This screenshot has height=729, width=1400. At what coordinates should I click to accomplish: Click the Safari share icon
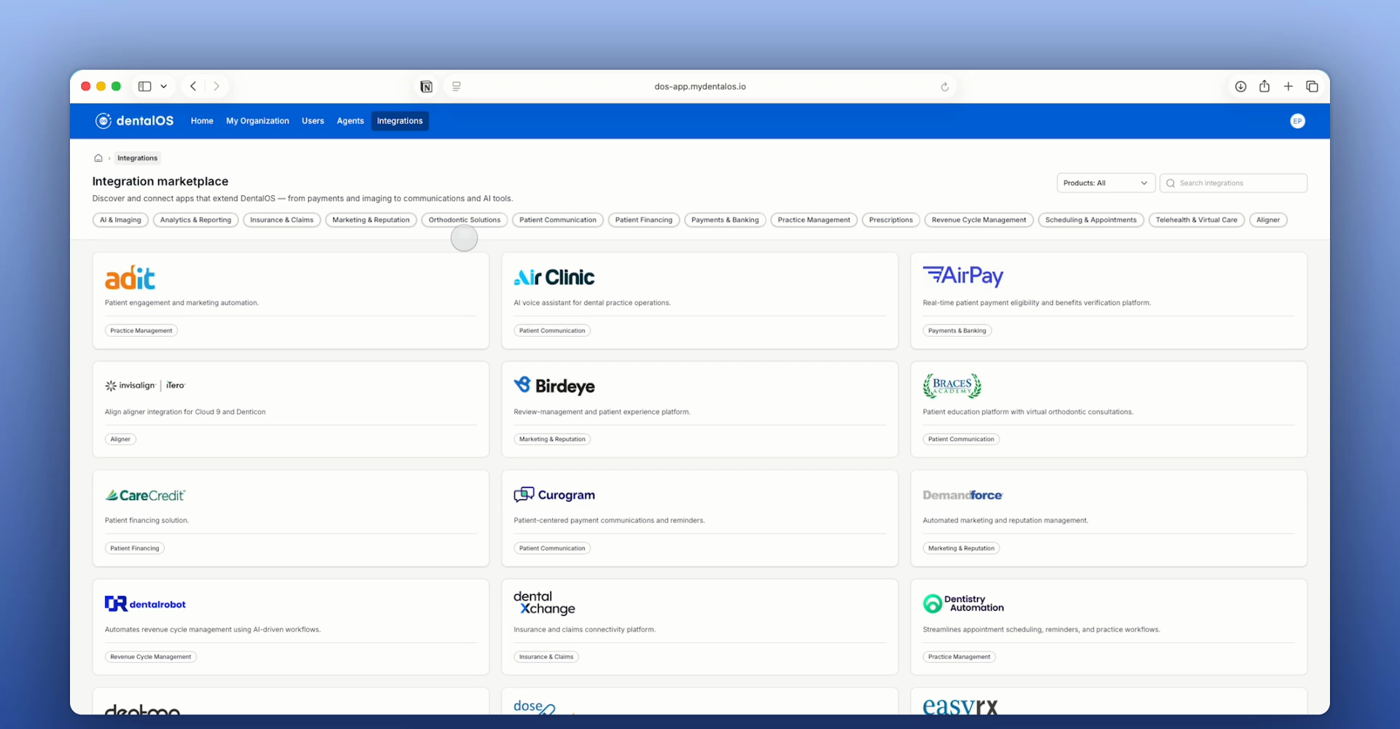point(1264,87)
